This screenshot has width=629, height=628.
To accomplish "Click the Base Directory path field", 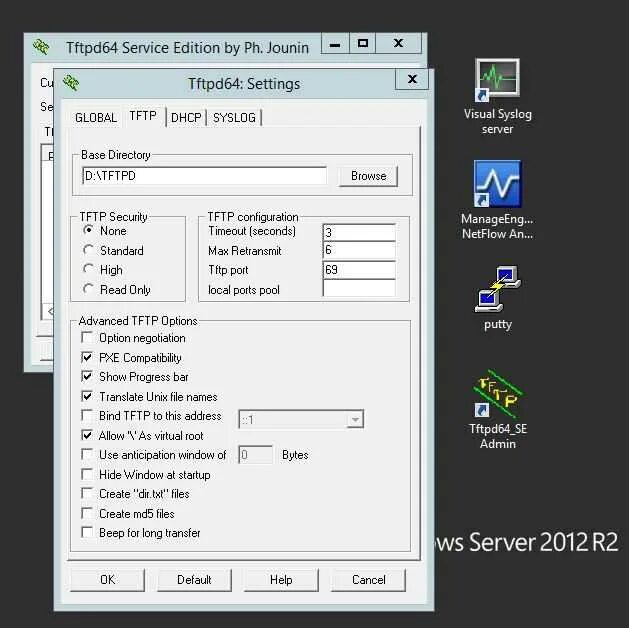I will [204, 176].
